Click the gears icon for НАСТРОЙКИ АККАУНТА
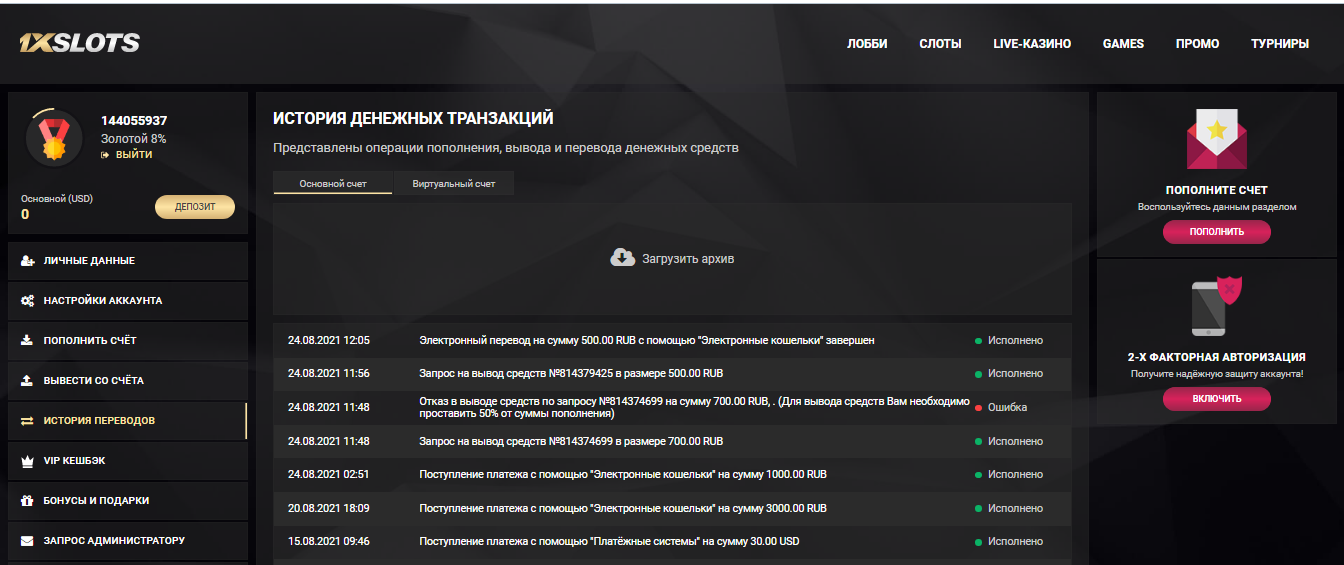This screenshot has width=1344, height=565. click(x=28, y=301)
